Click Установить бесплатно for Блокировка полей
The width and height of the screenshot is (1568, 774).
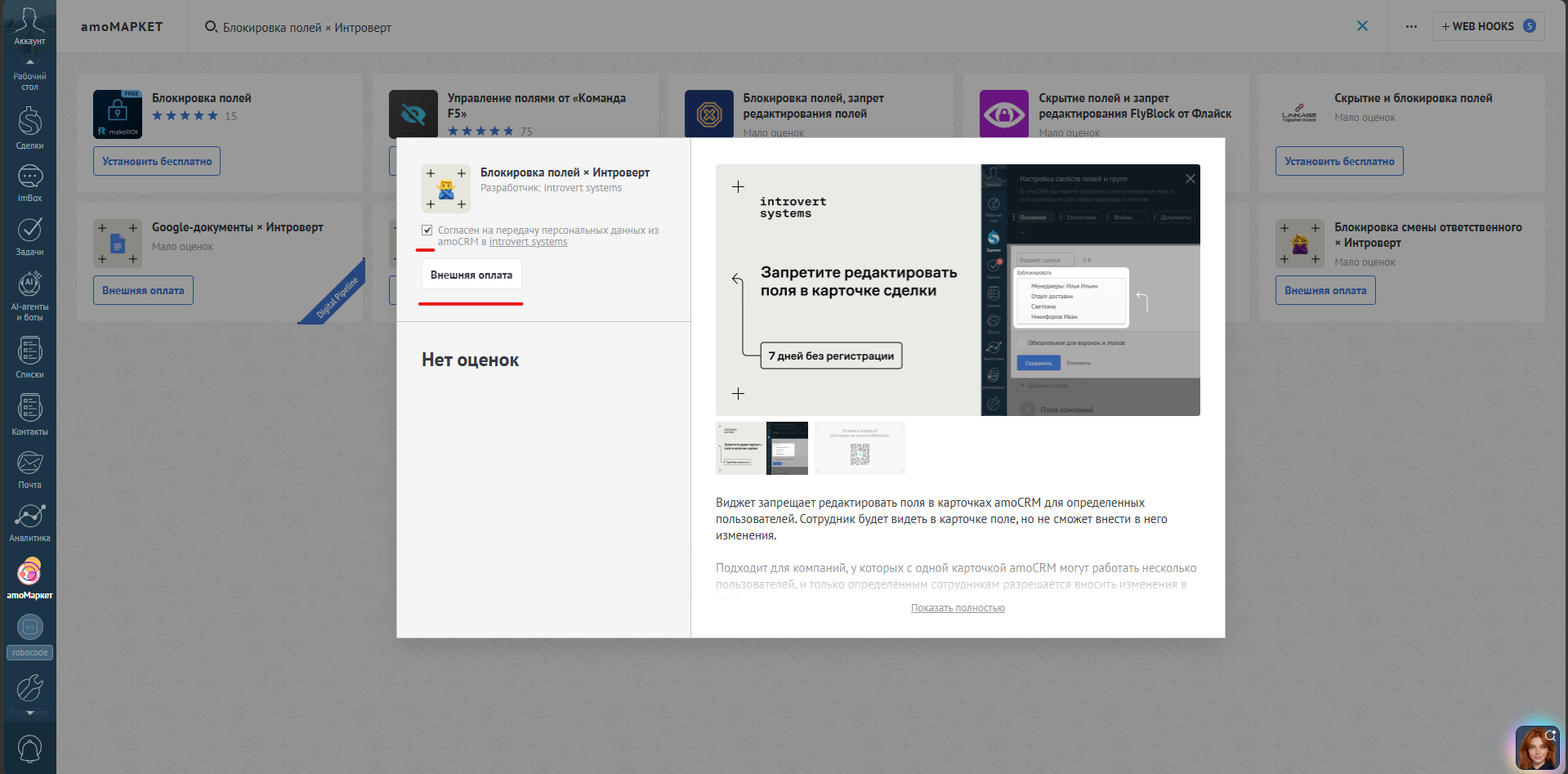157,161
